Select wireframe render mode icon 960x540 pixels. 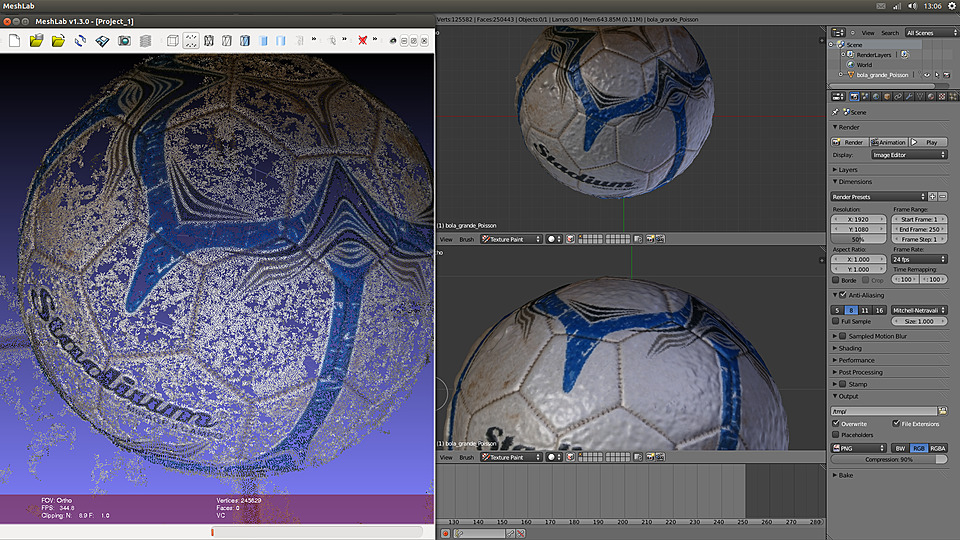tap(209, 41)
